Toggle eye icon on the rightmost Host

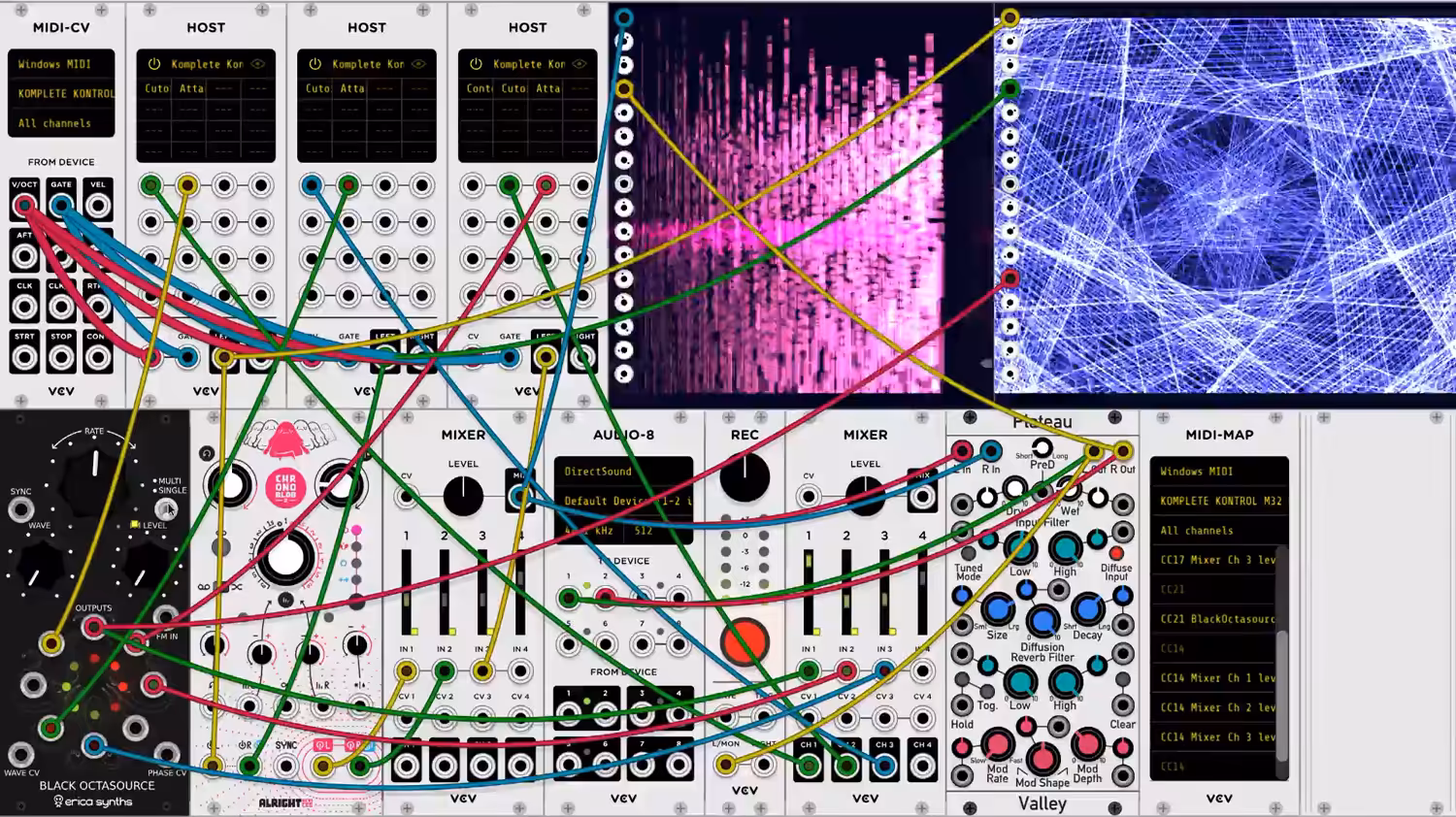[x=580, y=64]
